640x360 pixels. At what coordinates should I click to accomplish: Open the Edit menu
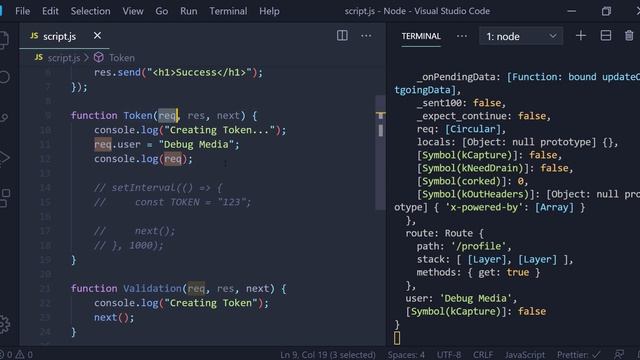tap(50, 11)
